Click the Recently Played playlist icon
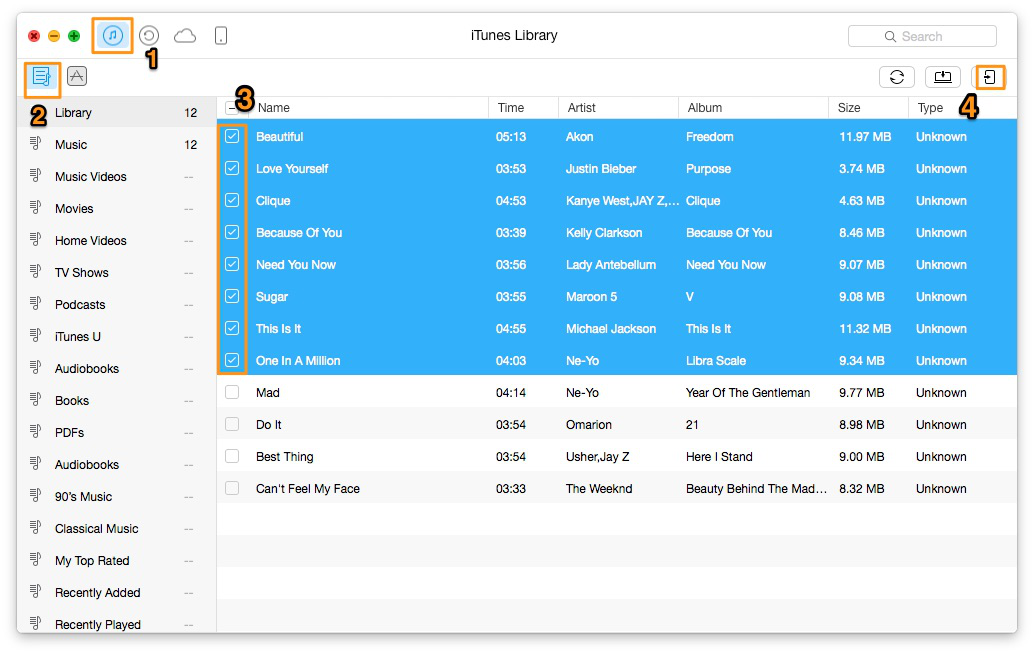Image resolution: width=1034 pixels, height=654 pixels. pyautogui.click(x=36, y=623)
